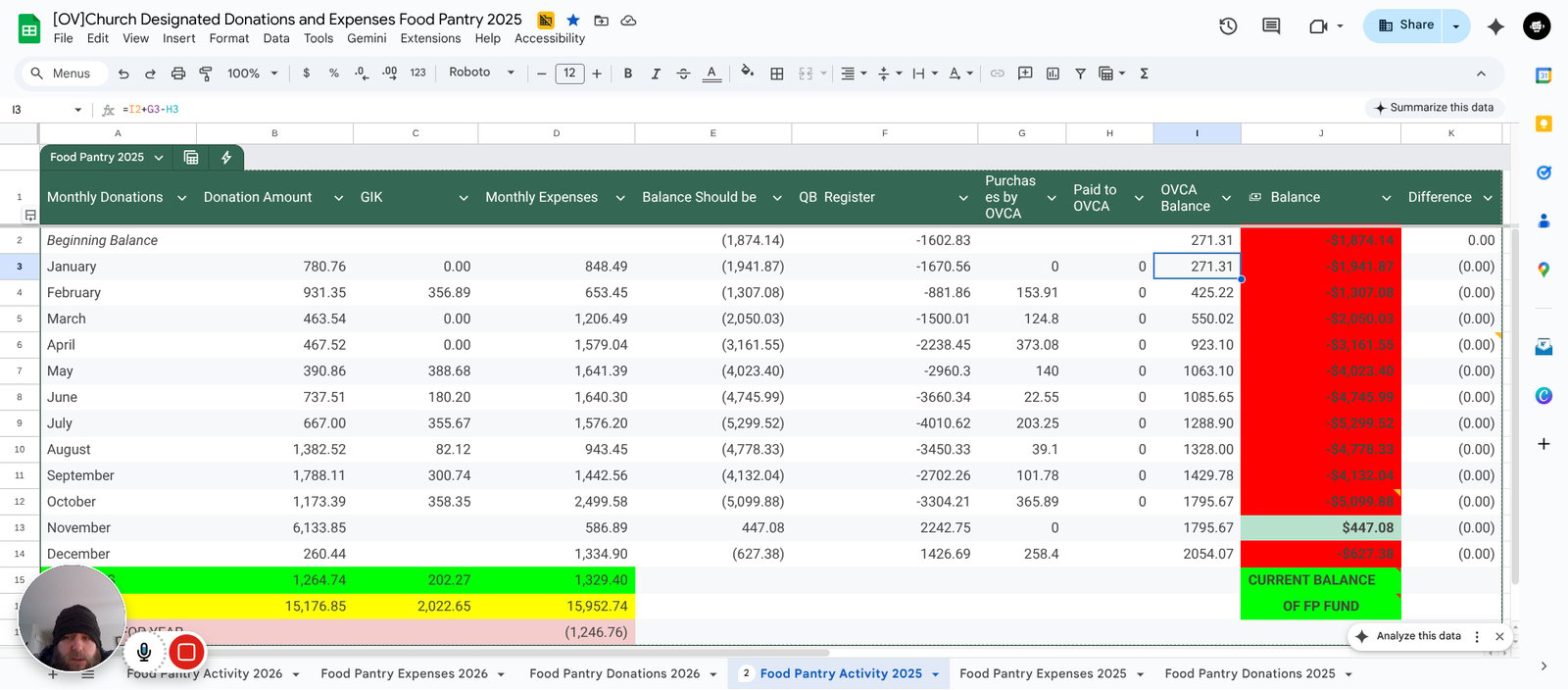1568x690 pixels.
Task: Open the borders tool
Action: [777, 74]
